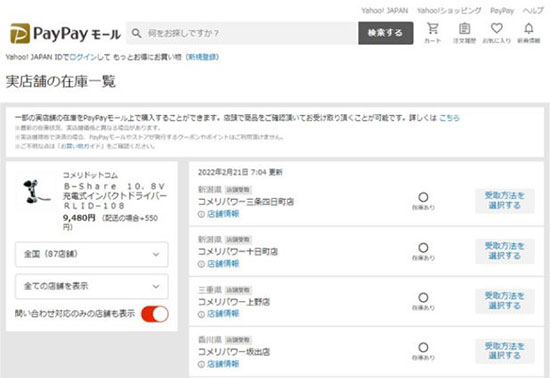Click the search magnifier icon

136,33
